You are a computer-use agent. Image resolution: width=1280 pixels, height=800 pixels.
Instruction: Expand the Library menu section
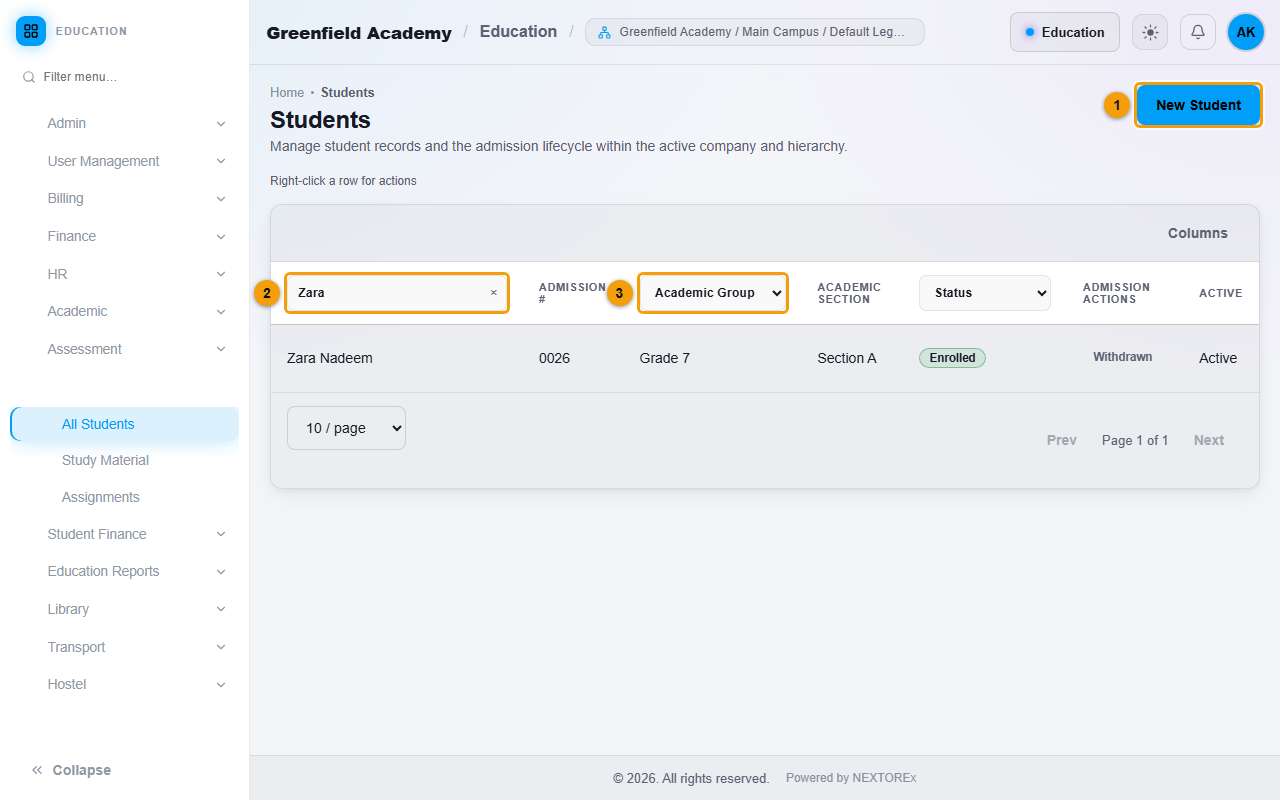pos(137,609)
